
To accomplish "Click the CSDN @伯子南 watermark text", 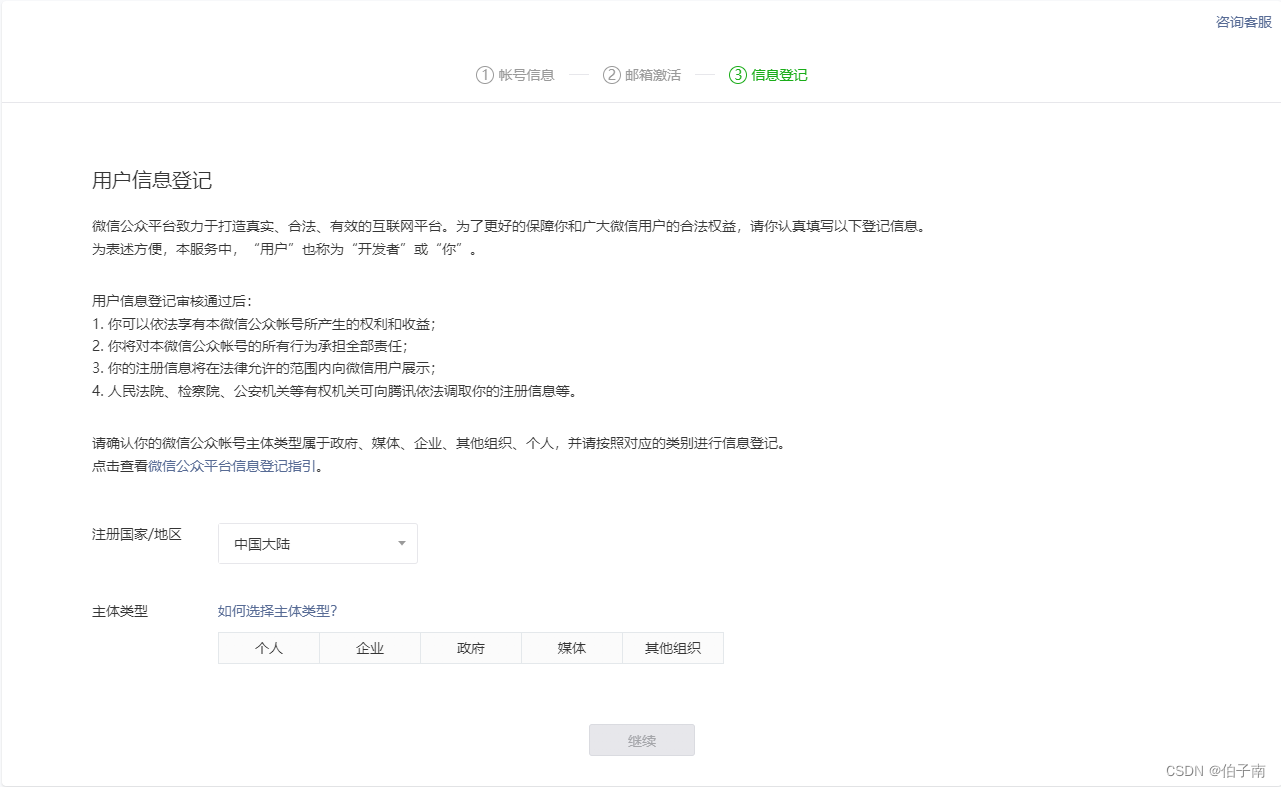I will pos(1216,771).
